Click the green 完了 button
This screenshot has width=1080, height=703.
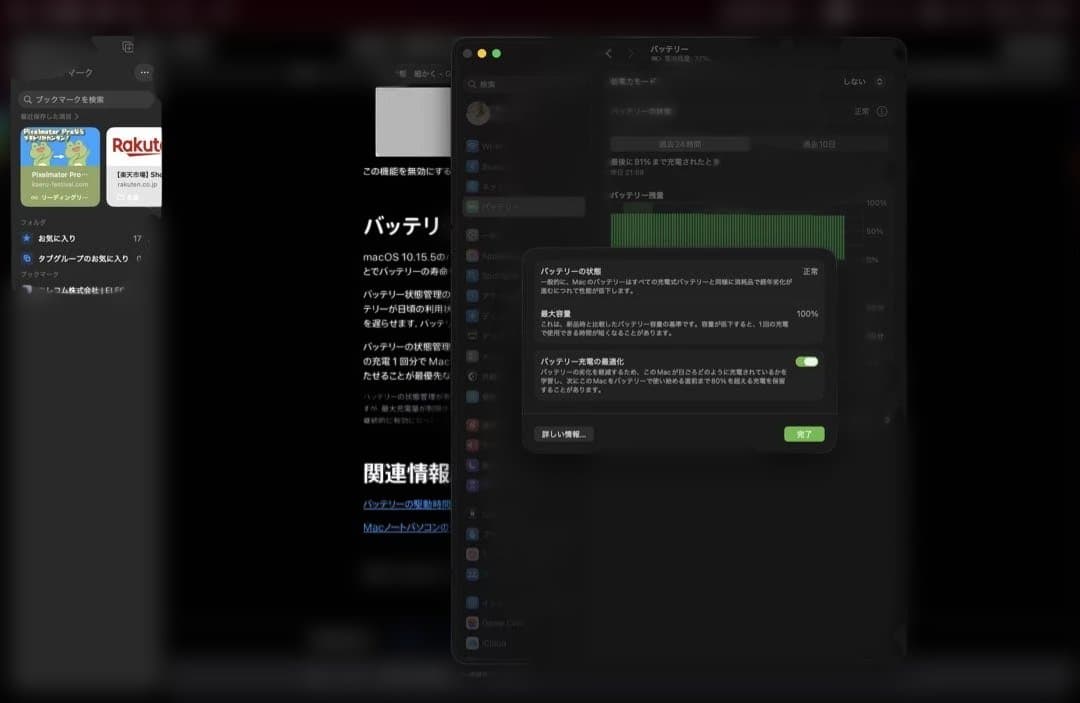coord(804,434)
